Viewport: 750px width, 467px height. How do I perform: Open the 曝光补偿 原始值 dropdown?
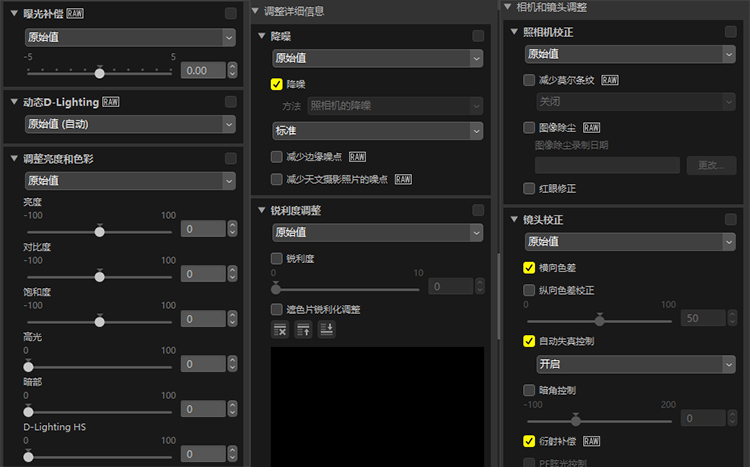130,37
